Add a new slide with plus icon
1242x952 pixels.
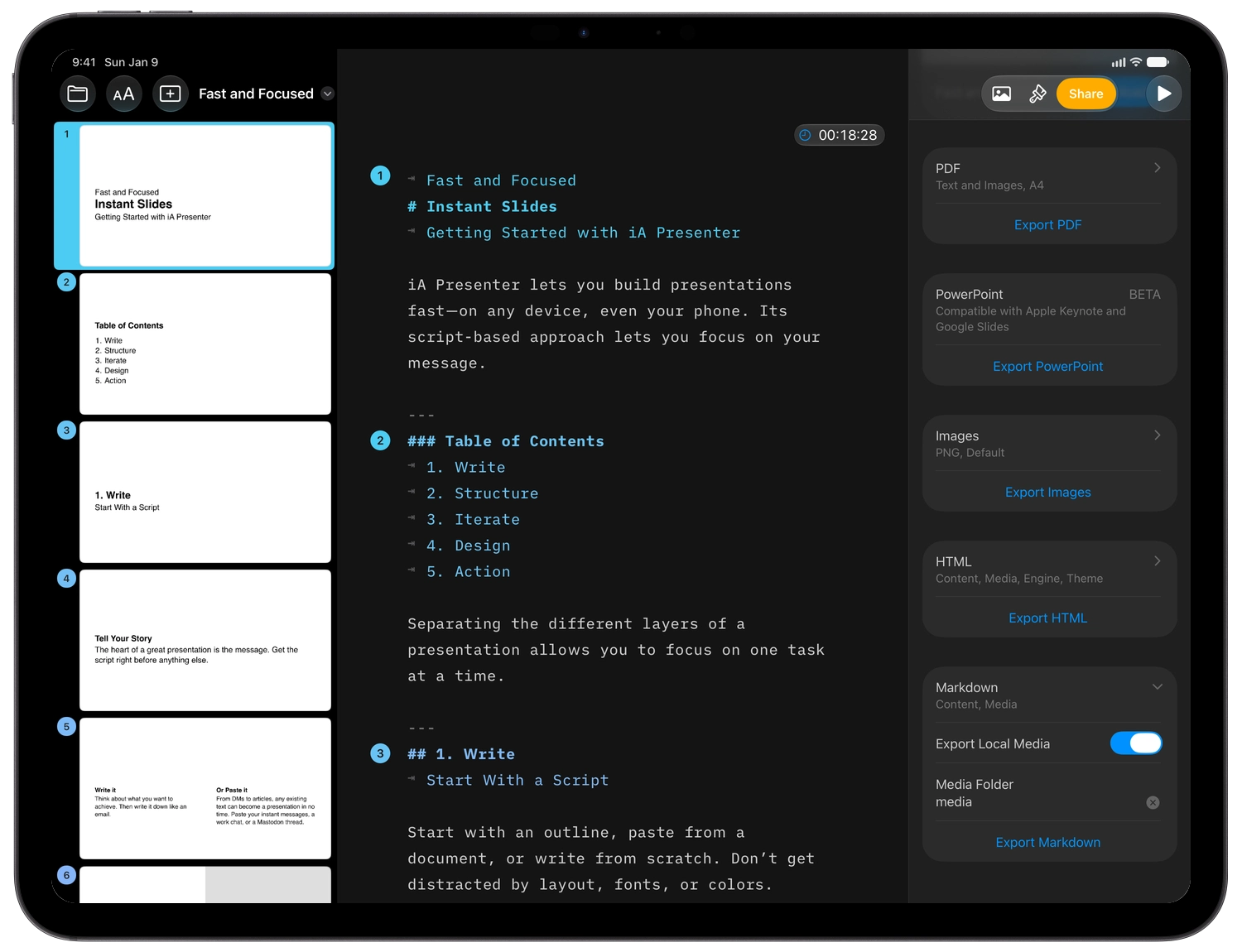(x=170, y=94)
